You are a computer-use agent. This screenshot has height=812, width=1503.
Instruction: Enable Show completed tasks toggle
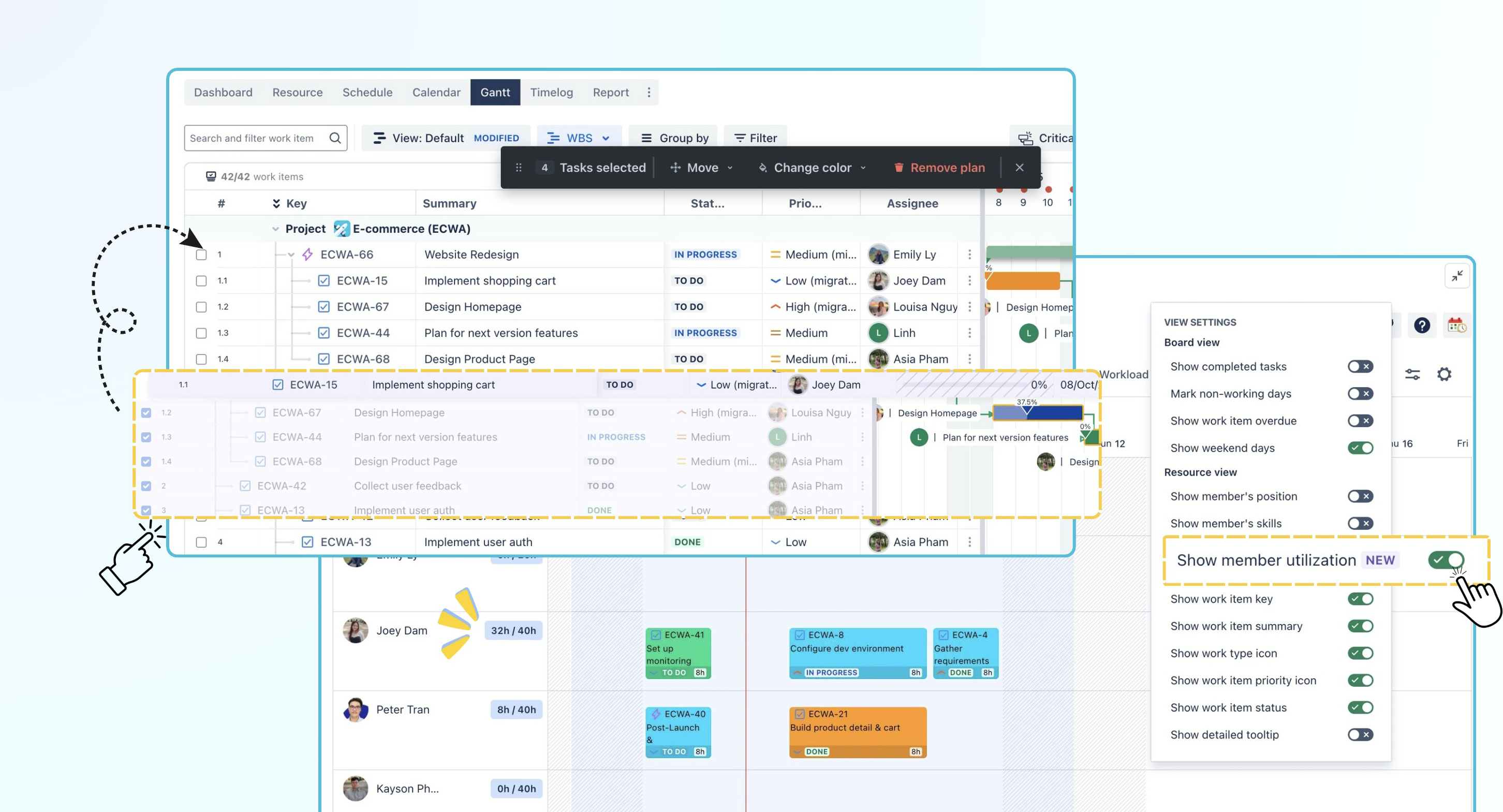point(1360,366)
